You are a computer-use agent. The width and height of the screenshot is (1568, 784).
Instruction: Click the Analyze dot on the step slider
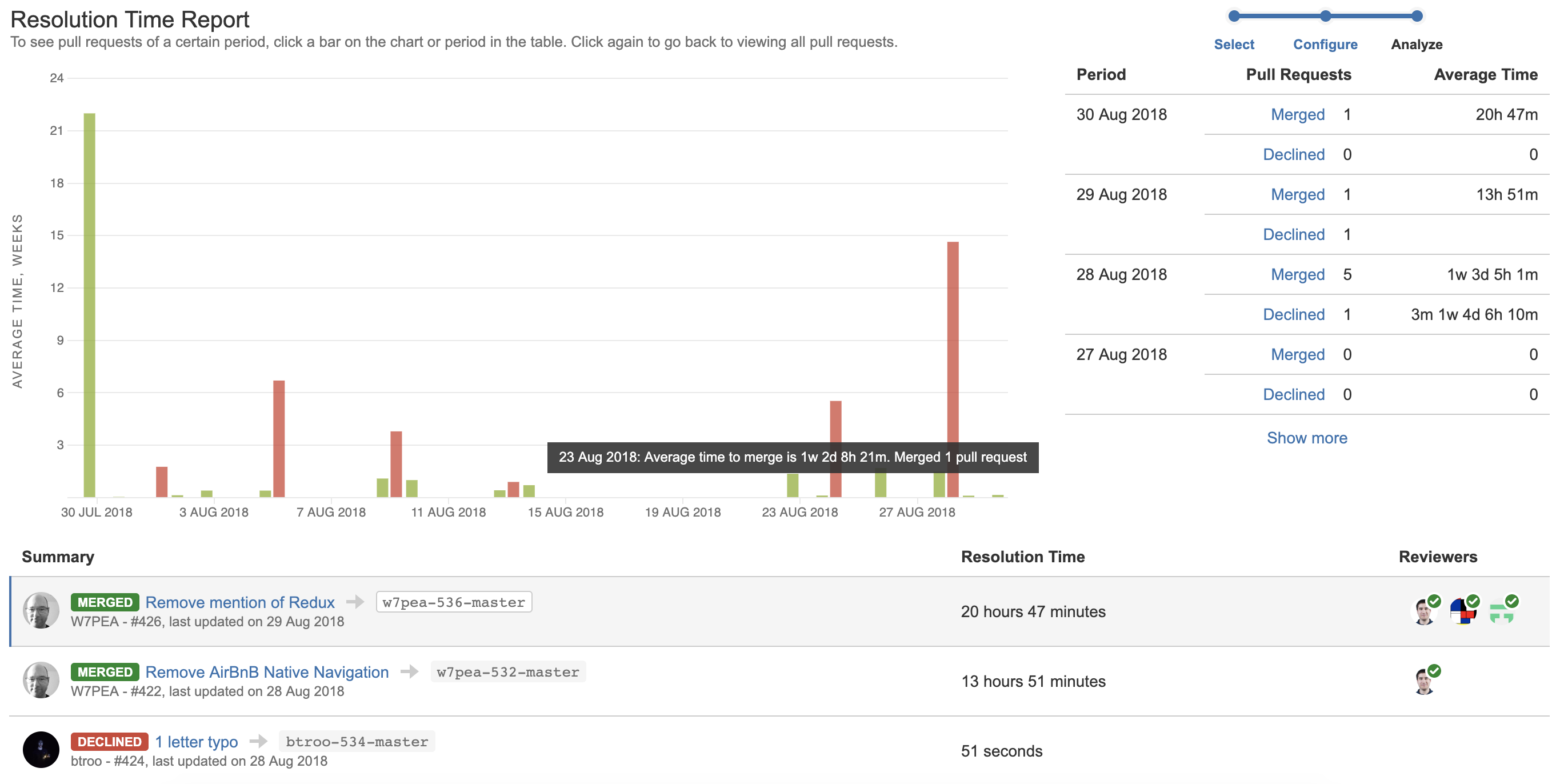click(x=1418, y=17)
